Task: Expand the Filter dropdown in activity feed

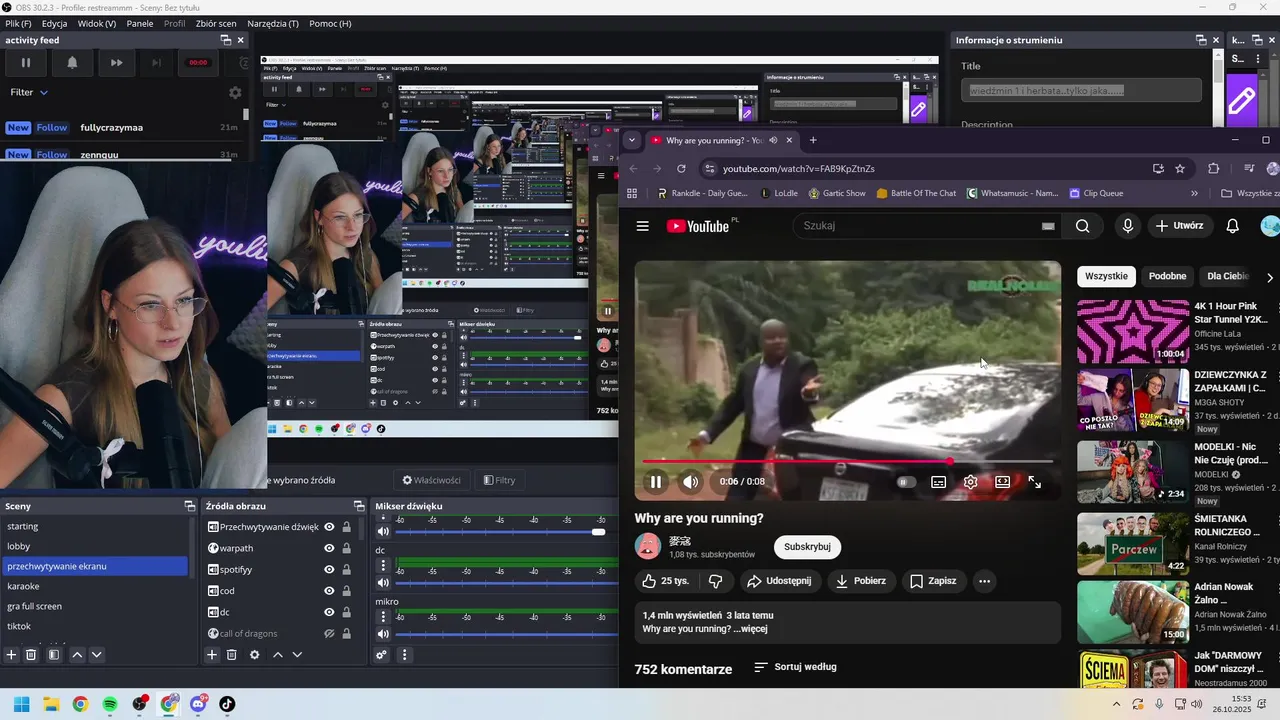Action: tap(29, 92)
